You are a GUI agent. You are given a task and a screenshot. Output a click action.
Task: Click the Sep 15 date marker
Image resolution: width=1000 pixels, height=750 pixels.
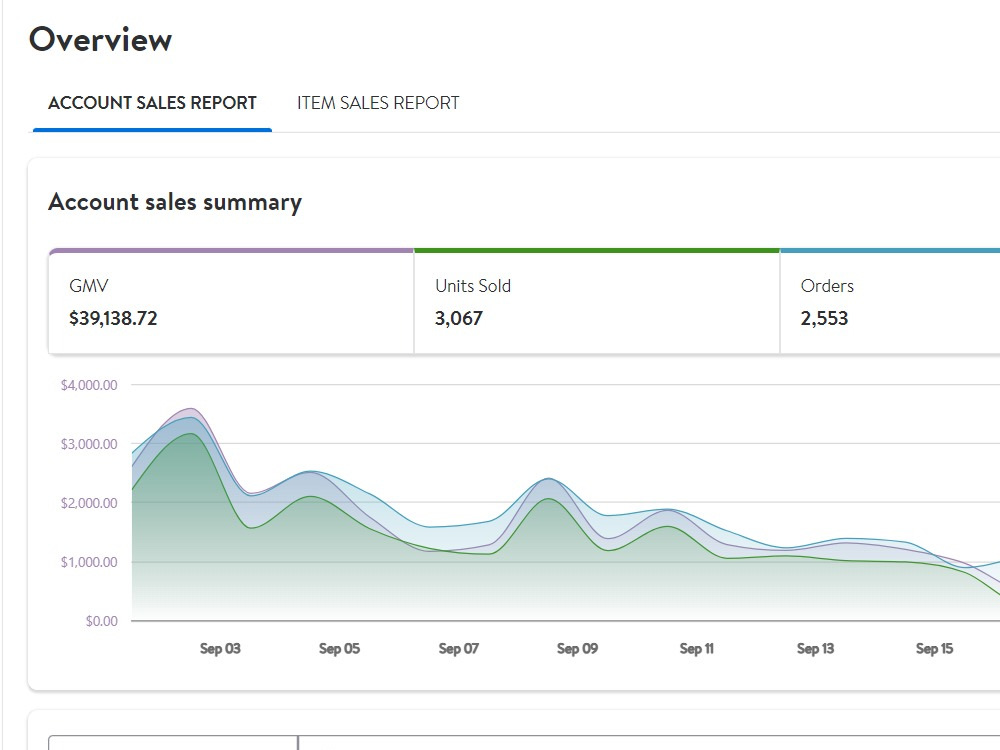pyautogui.click(x=934, y=649)
